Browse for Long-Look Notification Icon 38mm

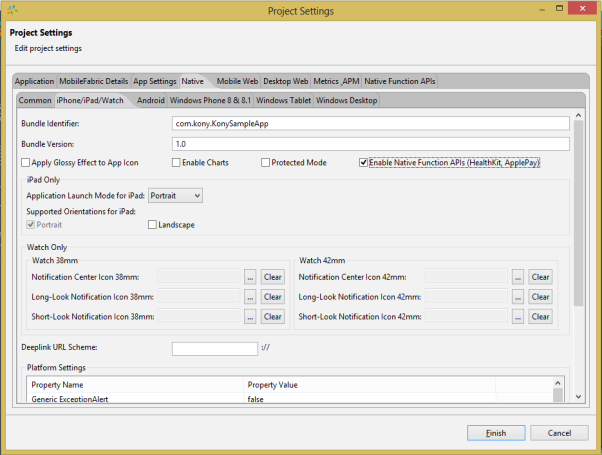pos(250,297)
